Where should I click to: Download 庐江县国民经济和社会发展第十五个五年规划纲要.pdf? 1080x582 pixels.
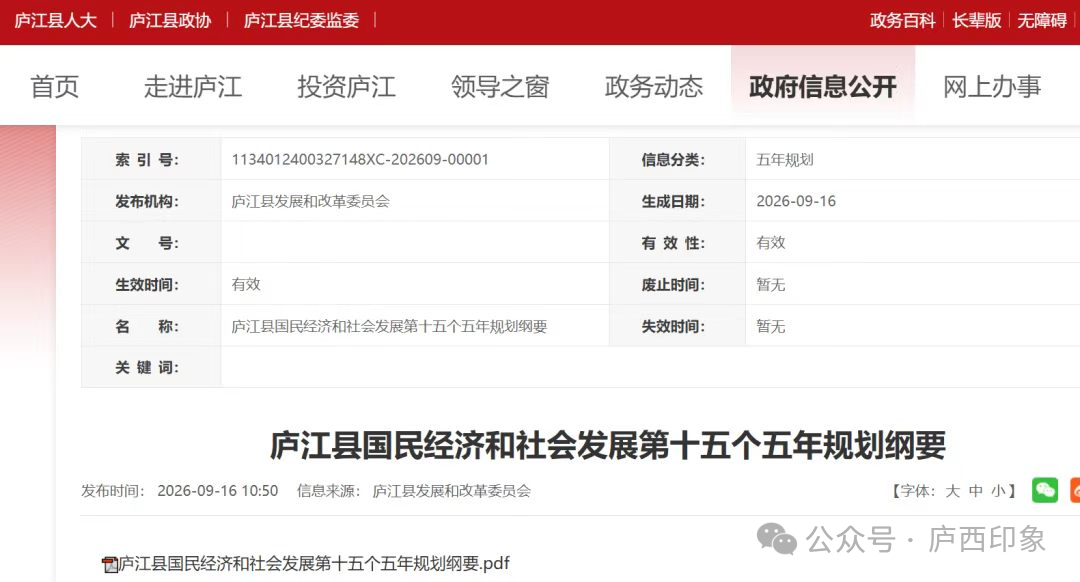click(314, 563)
